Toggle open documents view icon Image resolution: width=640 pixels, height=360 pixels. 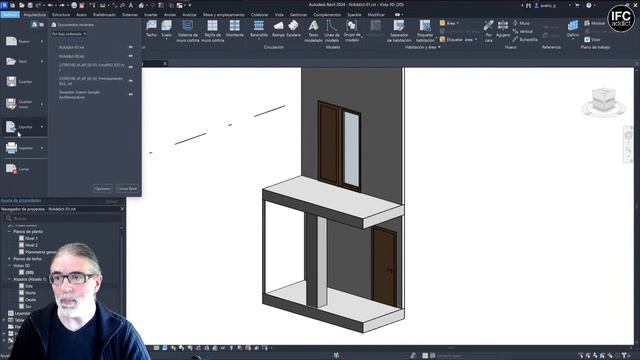(x=41, y=24)
